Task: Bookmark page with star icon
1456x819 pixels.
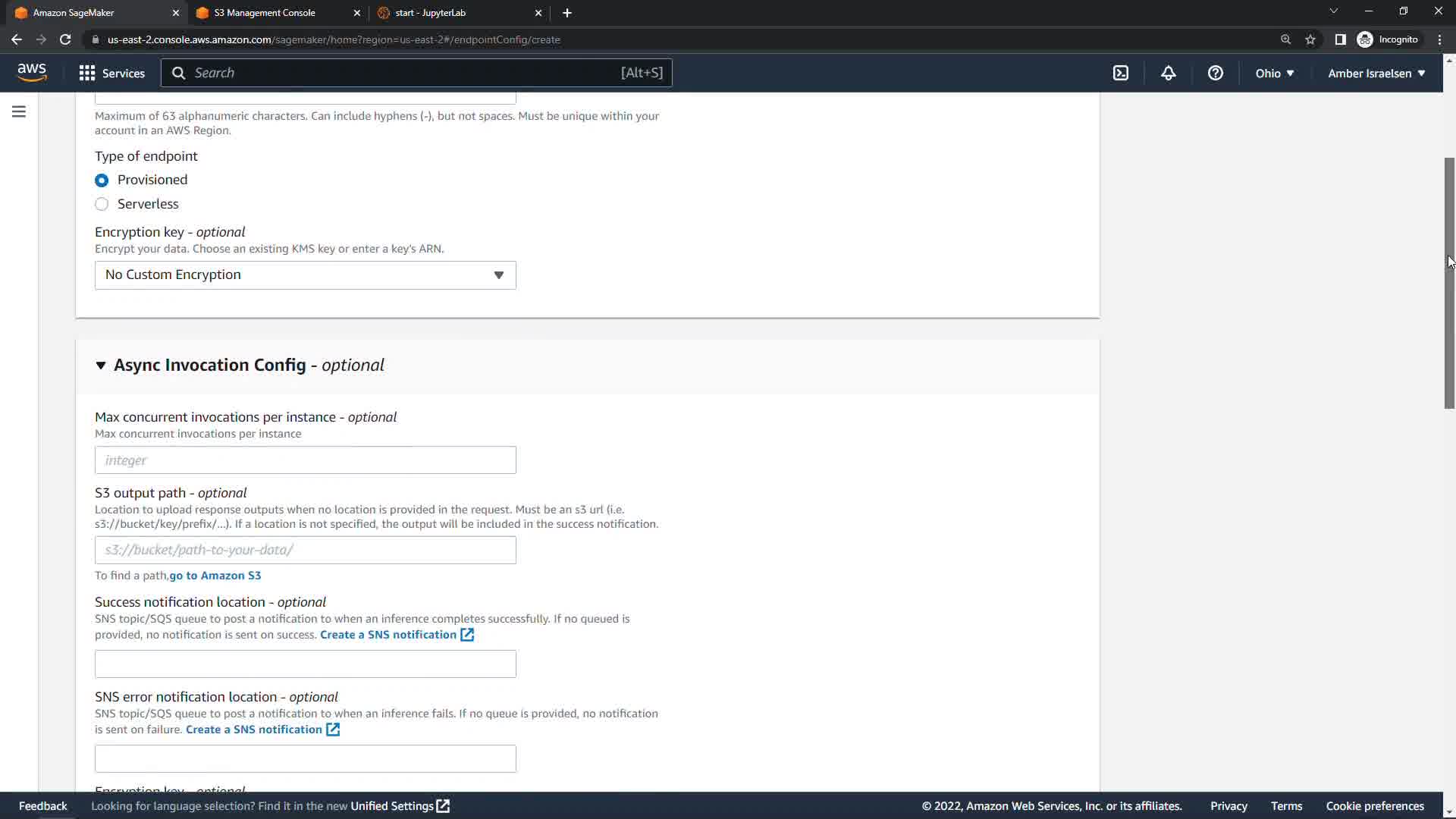Action: [1310, 39]
